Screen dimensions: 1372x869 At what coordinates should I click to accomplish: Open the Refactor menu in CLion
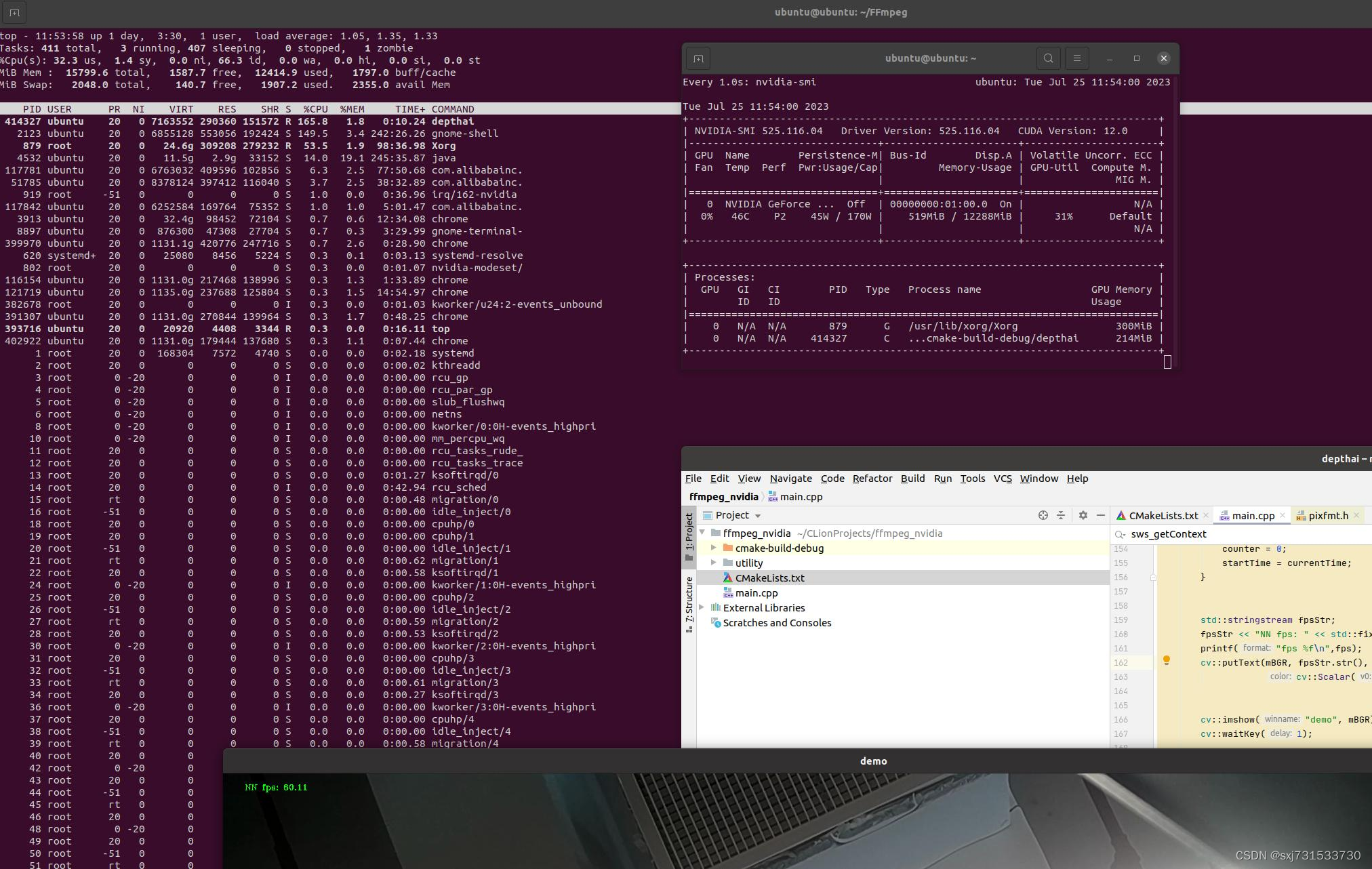[x=872, y=479]
